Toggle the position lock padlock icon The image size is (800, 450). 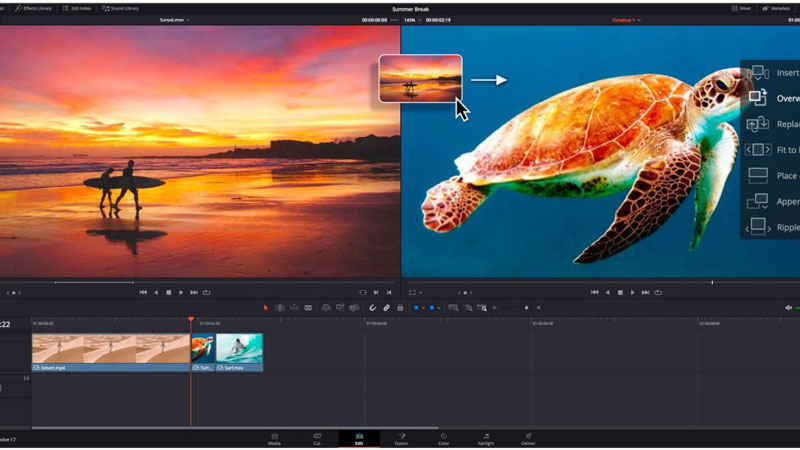400,308
